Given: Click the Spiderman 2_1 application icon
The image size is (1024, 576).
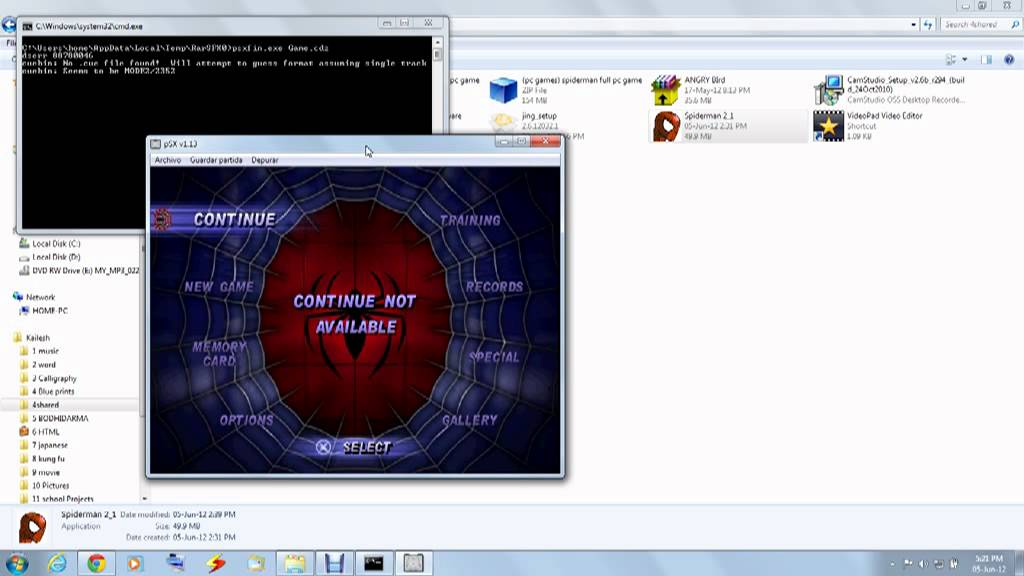Looking at the screenshot, I should click(665, 126).
